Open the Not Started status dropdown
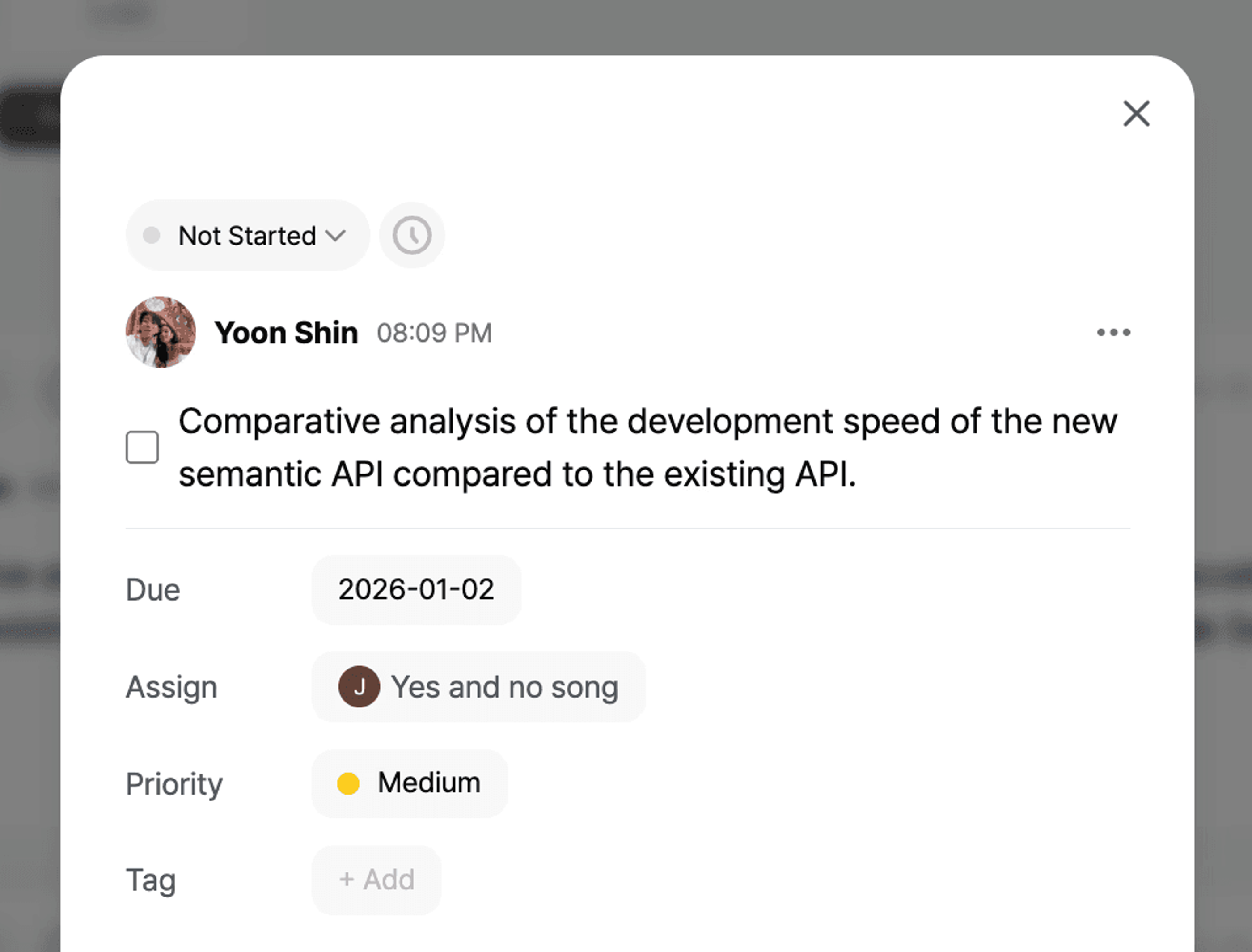This screenshot has height=952, width=1252. [248, 235]
